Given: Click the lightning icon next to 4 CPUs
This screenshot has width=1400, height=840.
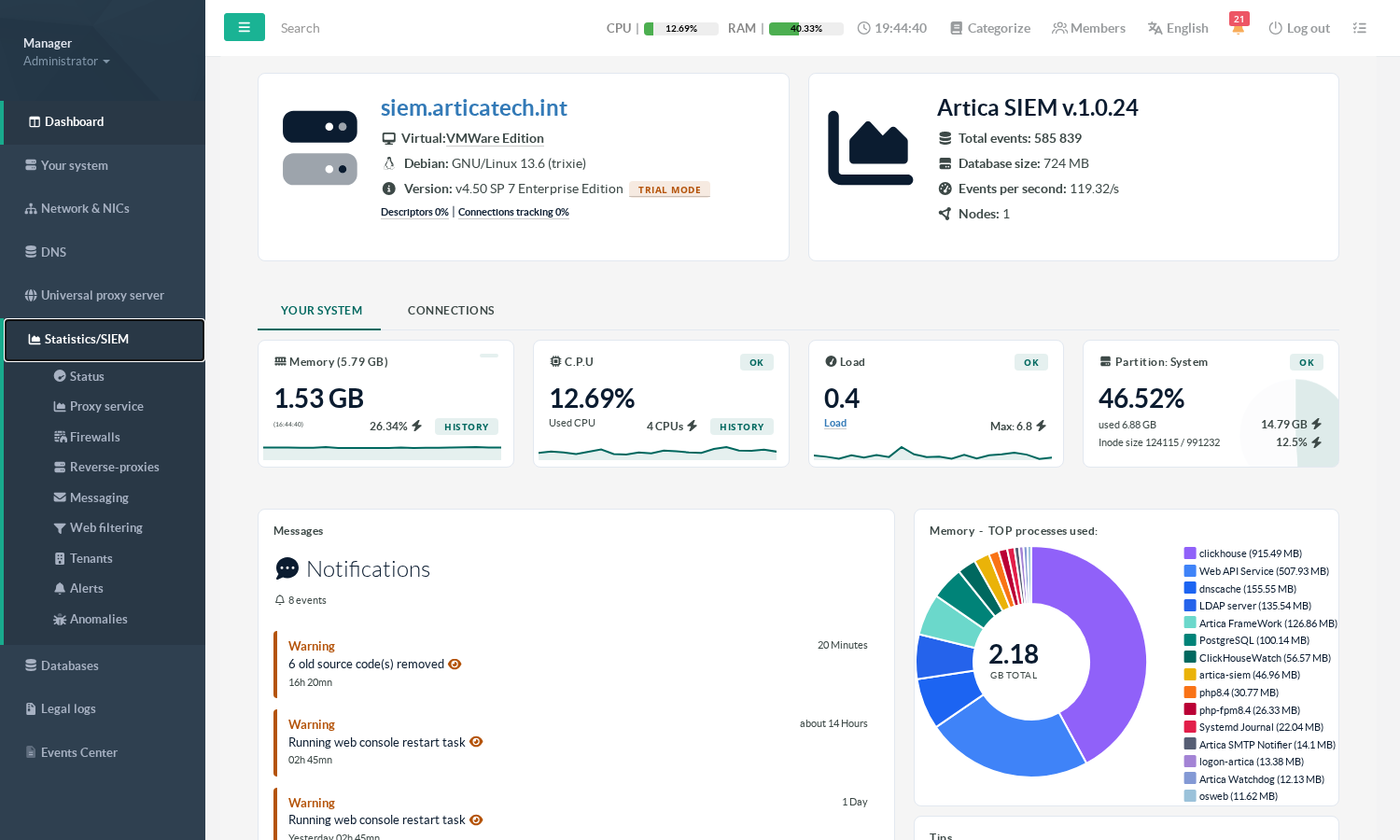Looking at the screenshot, I should click(692, 426).
